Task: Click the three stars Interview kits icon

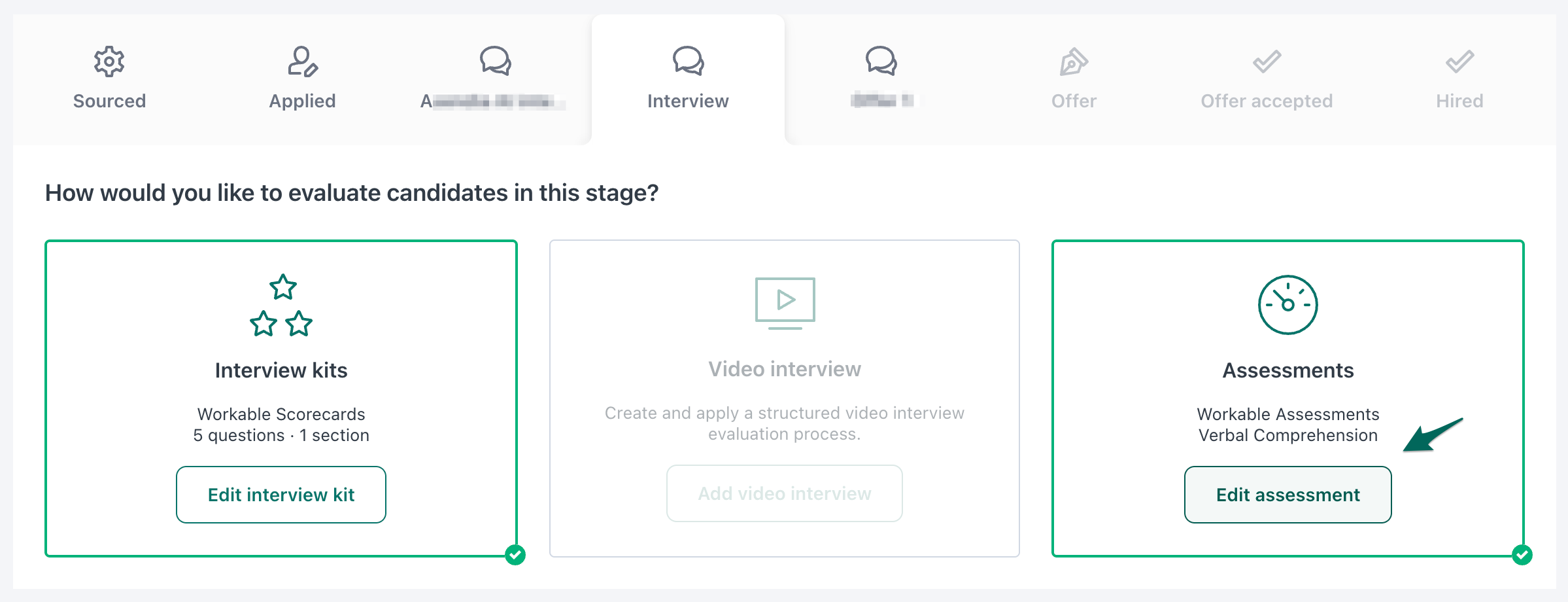Action: [281, 305]
